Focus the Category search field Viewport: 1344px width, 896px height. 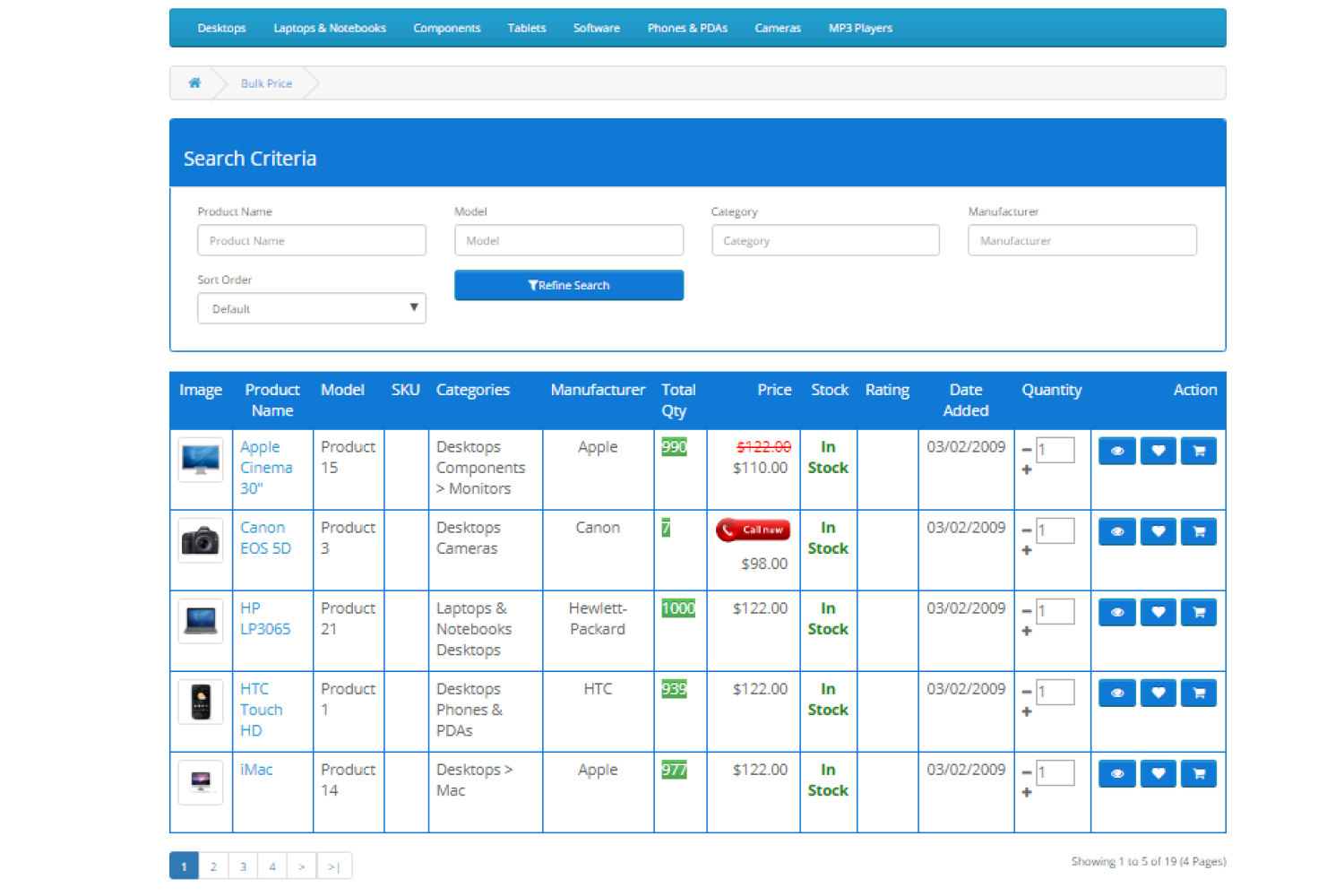click(x=826, y=240)
